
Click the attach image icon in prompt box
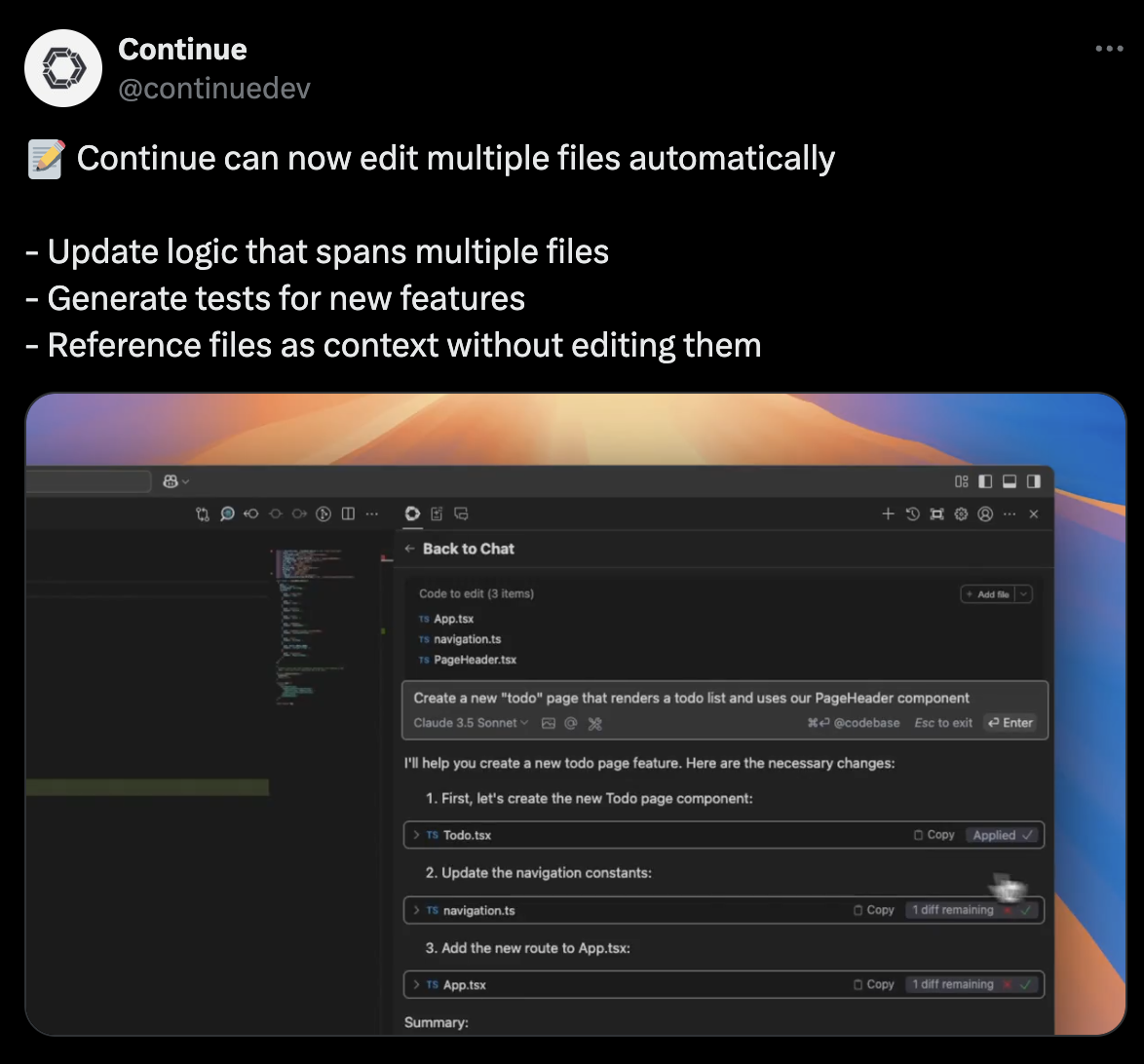pyautogui.click(x=549, y=723)
